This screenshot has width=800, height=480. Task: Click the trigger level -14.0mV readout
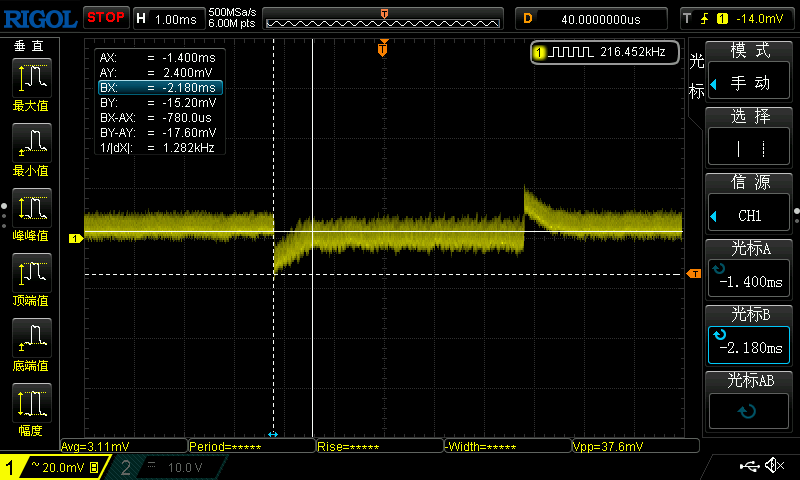[x=759, y=19]
